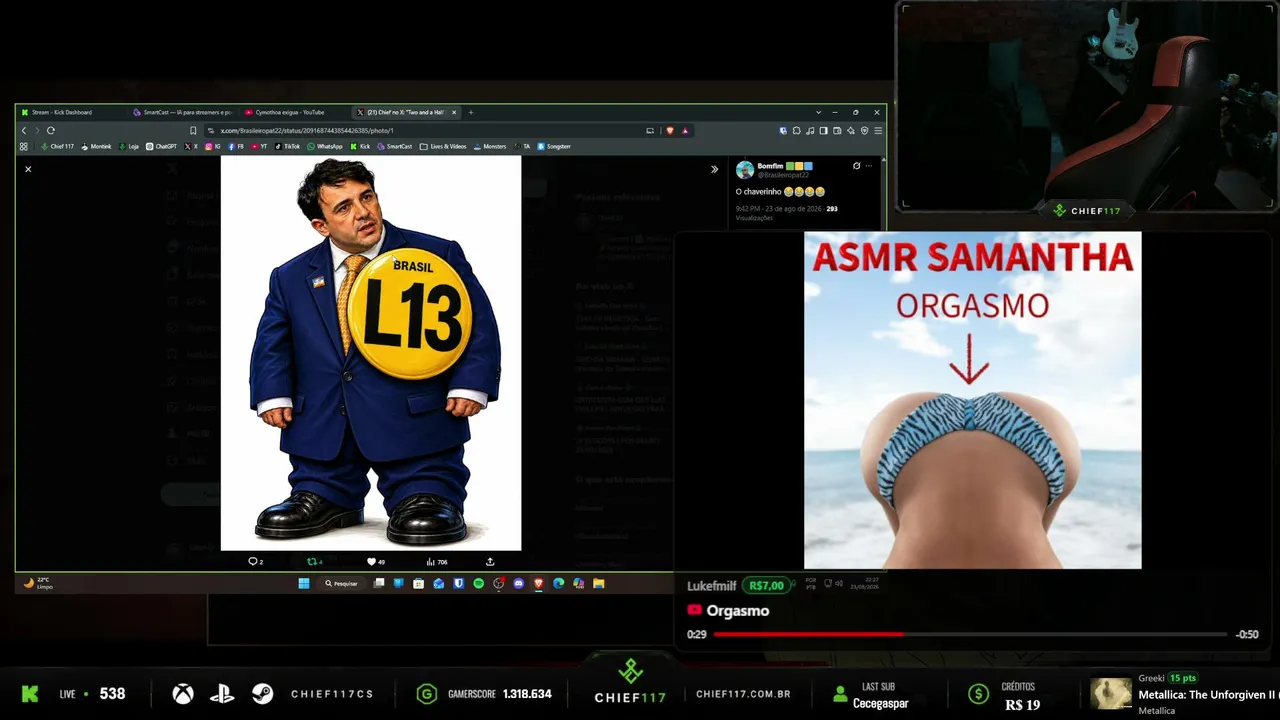Open the Loja bookmark
The image size is (1280, 720).
click(129, 146)
